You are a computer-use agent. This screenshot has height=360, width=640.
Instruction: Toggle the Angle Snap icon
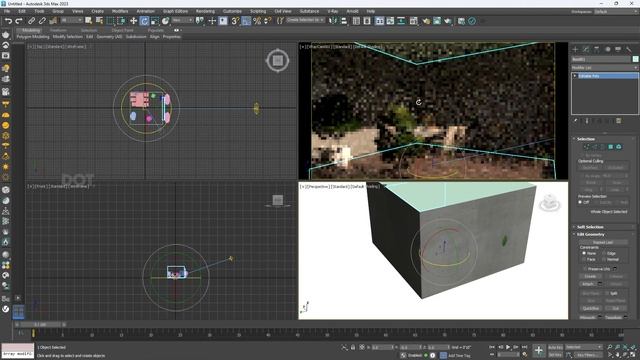pos(246,21)
